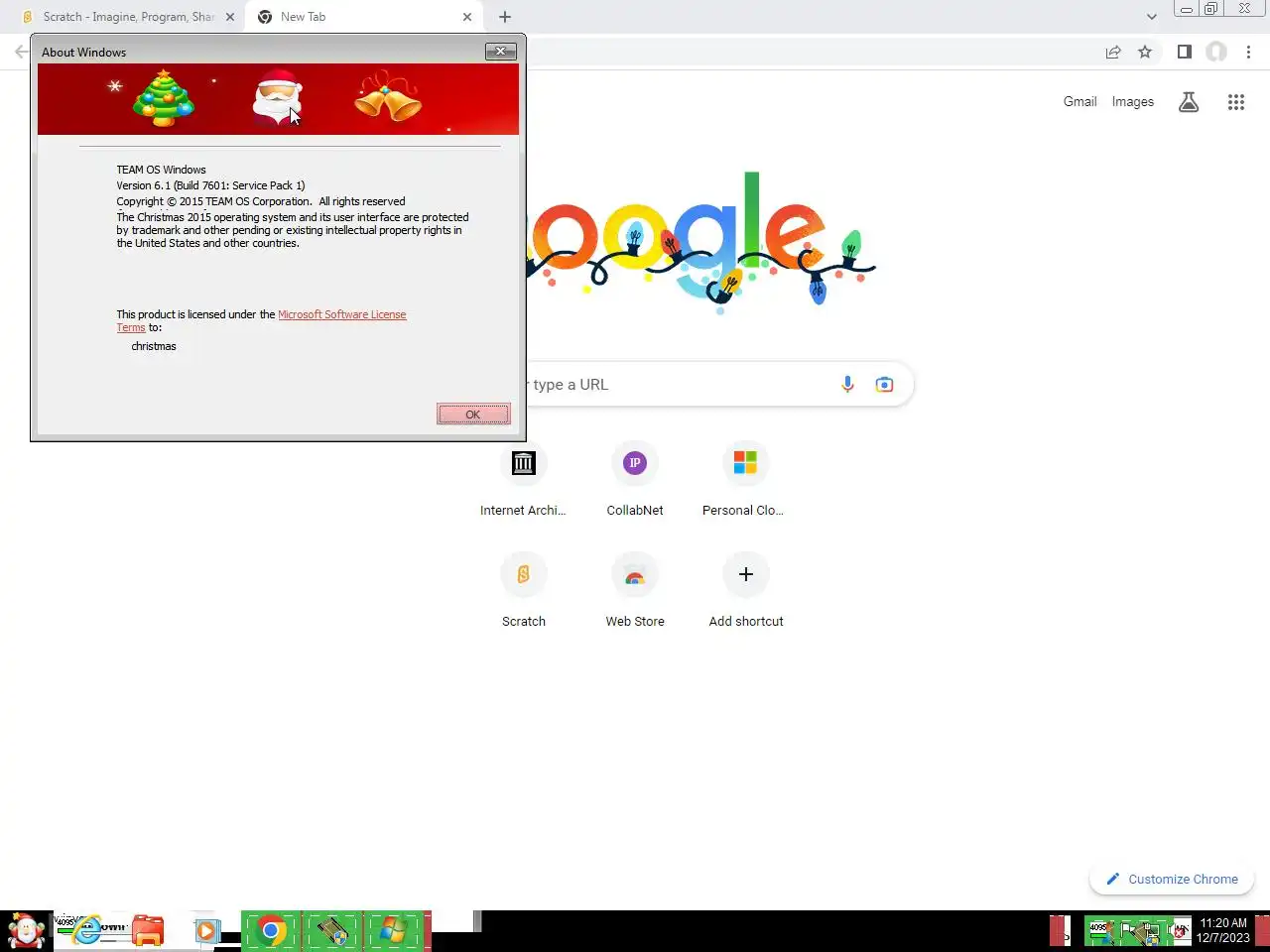Click the Customize Chrome button

pyautogui.click(x=1172, y=879)
